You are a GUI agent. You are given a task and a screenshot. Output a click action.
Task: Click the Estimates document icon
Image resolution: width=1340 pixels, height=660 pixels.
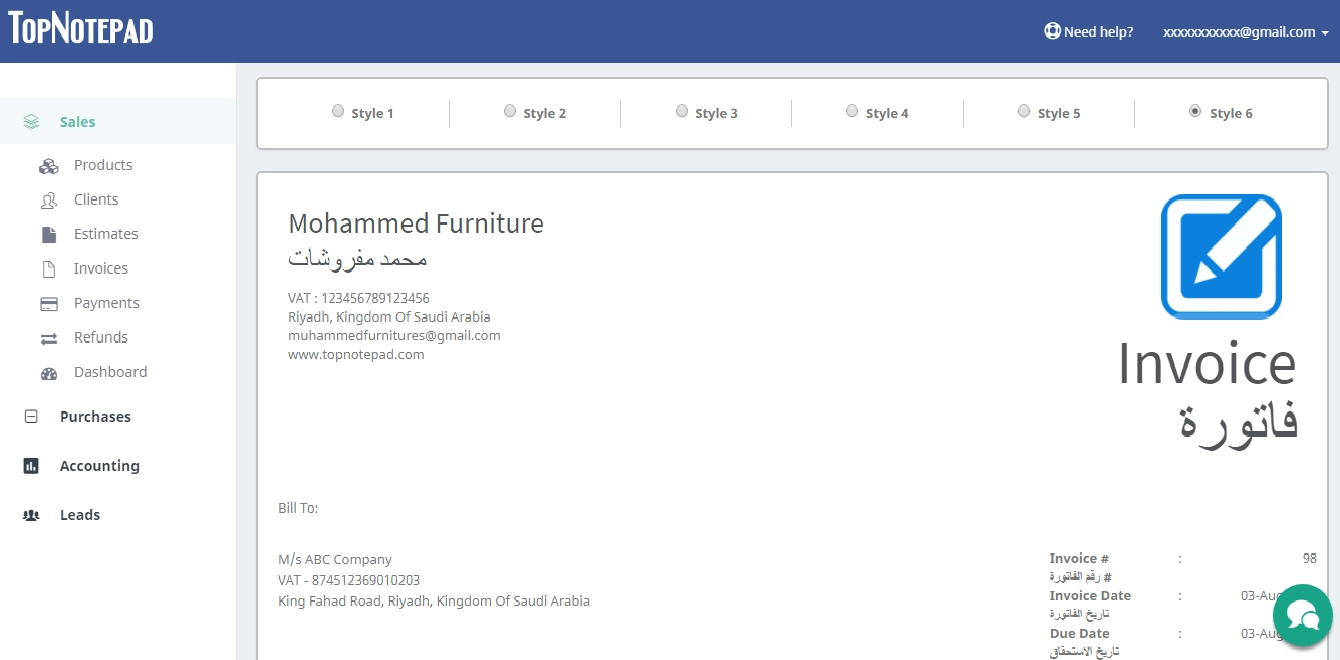[x=48, y=235]
